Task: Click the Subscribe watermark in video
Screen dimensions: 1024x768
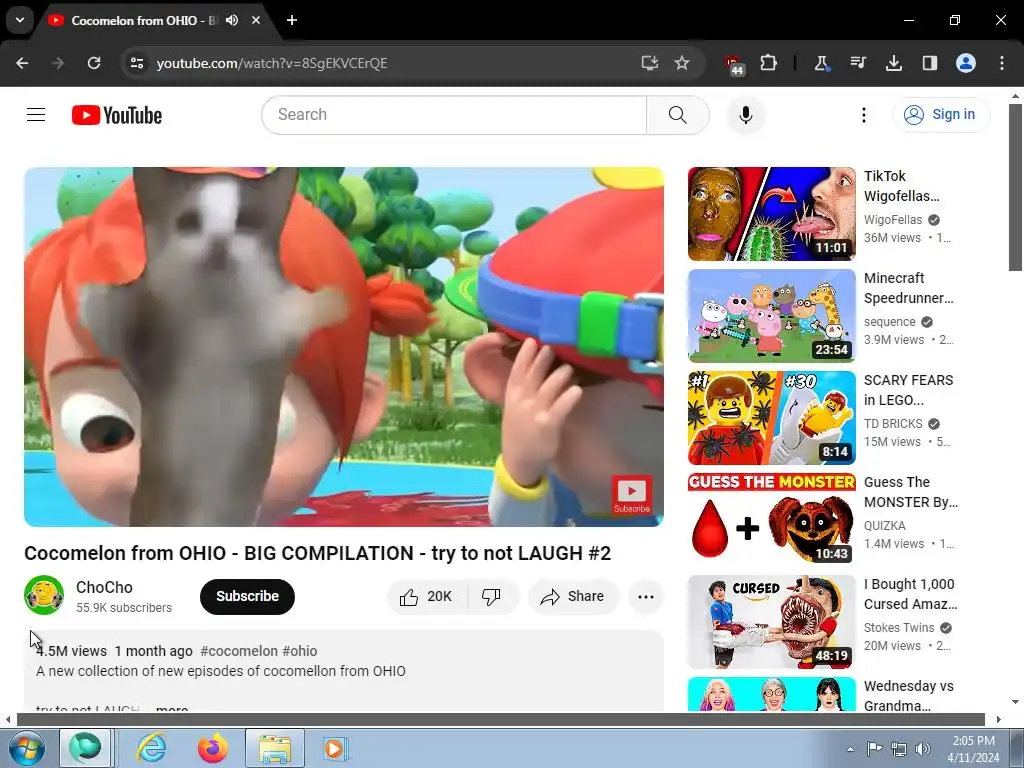Action: (631, 494)
